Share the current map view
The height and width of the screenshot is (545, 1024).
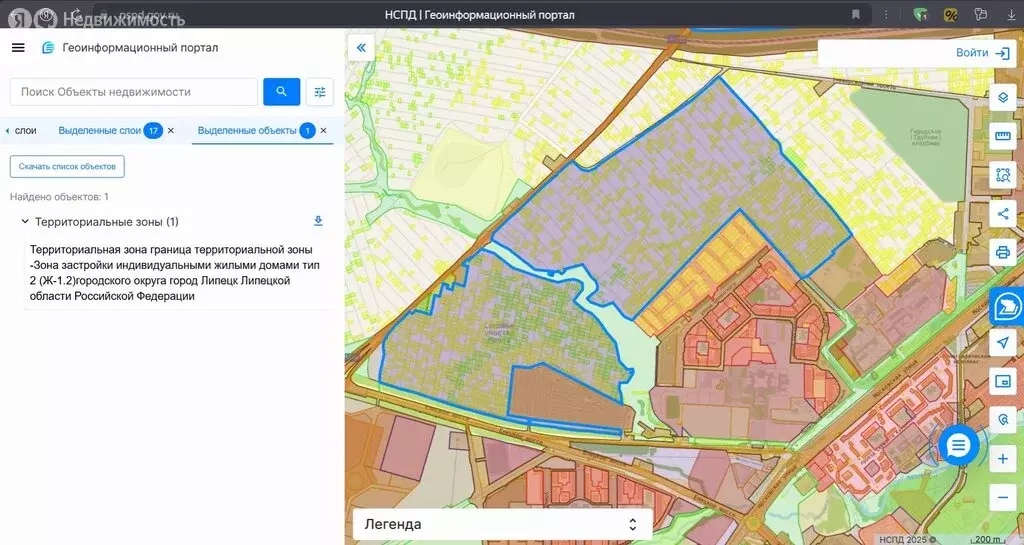click(x=1002, y=213)
